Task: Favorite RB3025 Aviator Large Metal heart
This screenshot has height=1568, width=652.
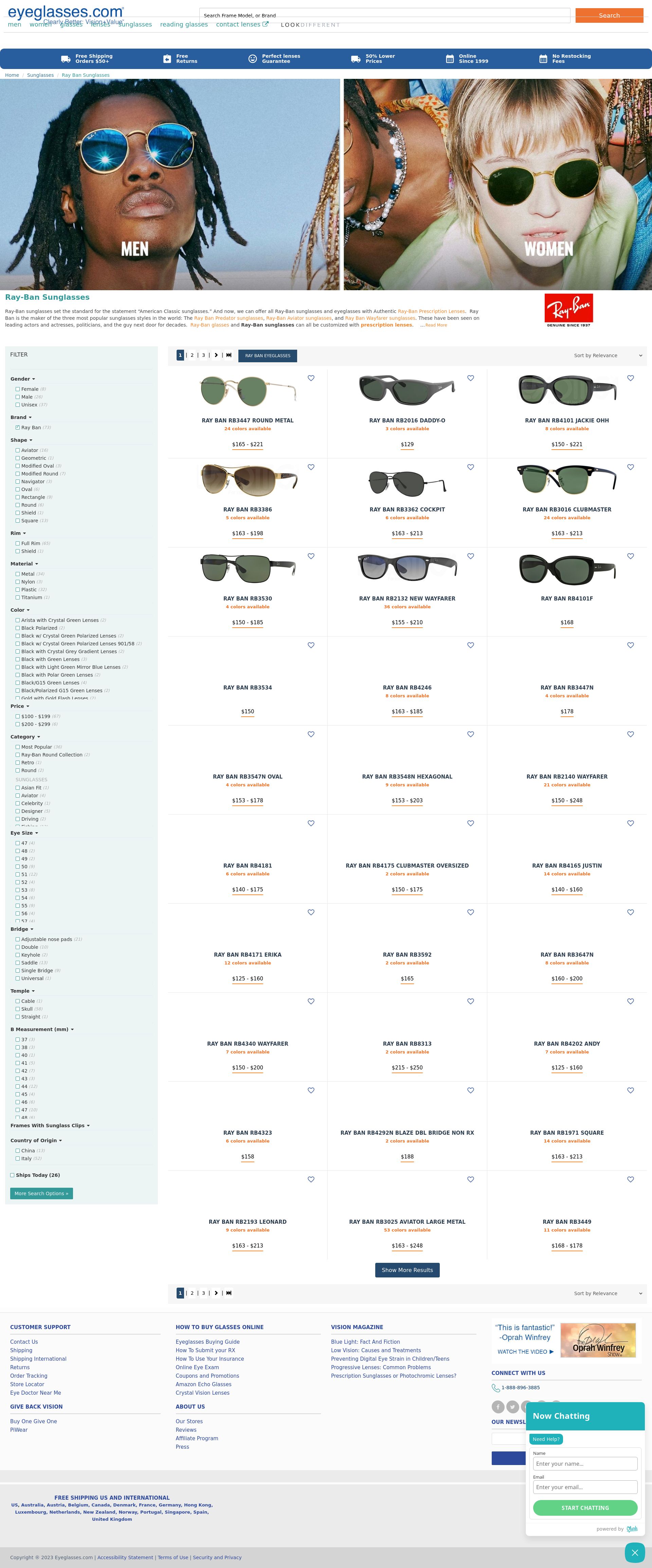Action: coord(470,1179)
